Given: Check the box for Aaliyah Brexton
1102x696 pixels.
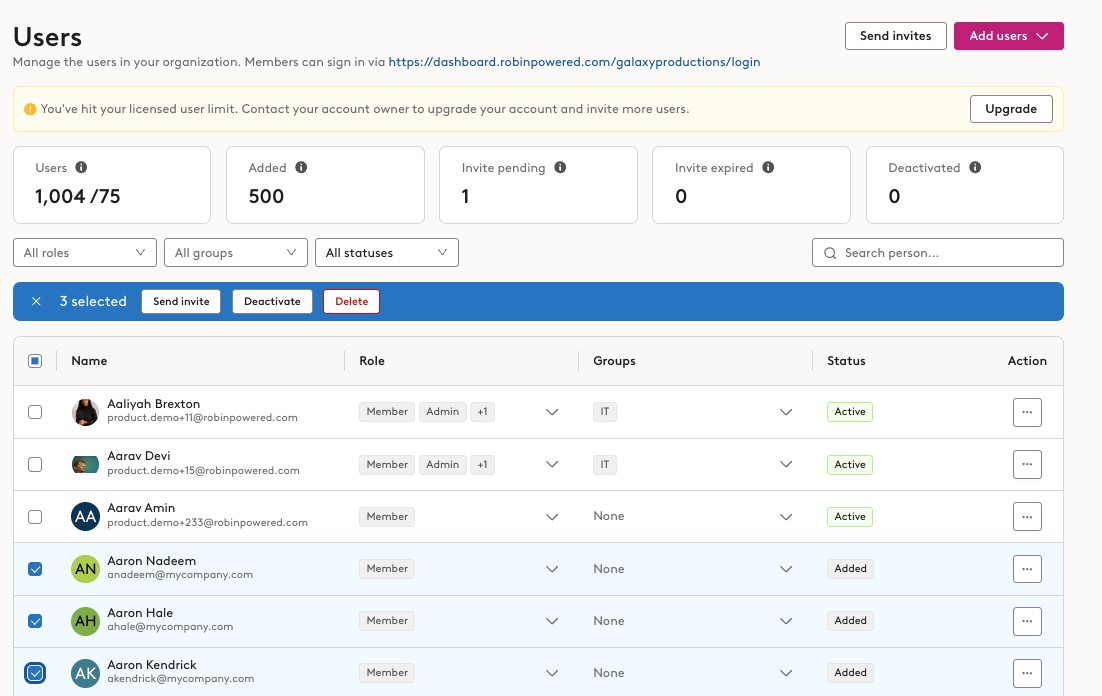Looking at the screenshot, I should pos(35,412).
